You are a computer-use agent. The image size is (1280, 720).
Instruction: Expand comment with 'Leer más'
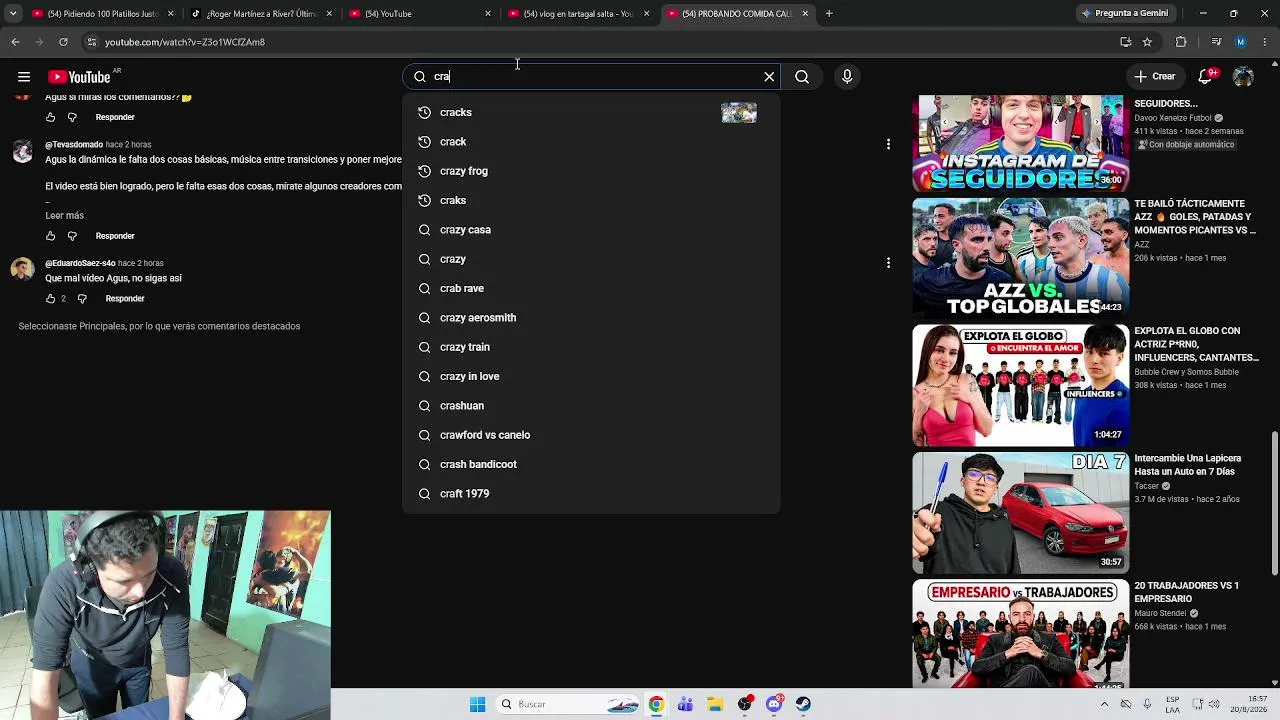tap(64, 216)
